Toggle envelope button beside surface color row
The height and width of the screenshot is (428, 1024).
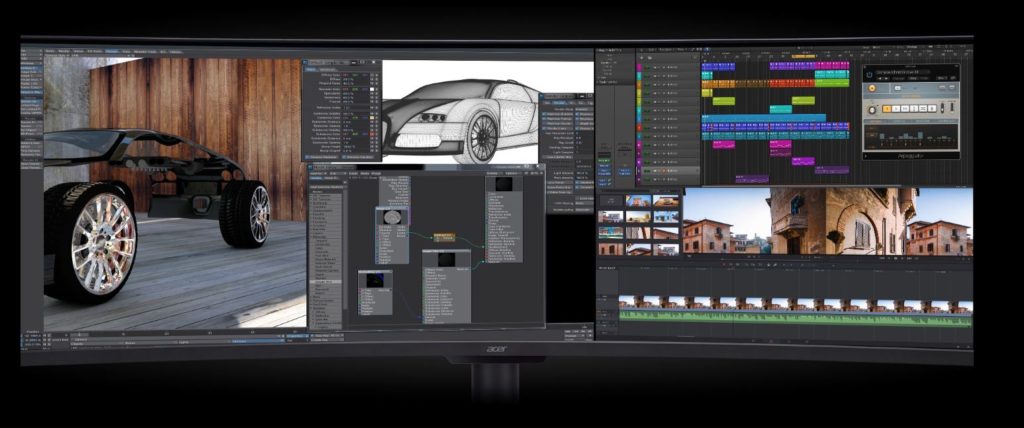pyautogui.click(x=373, y=74)
